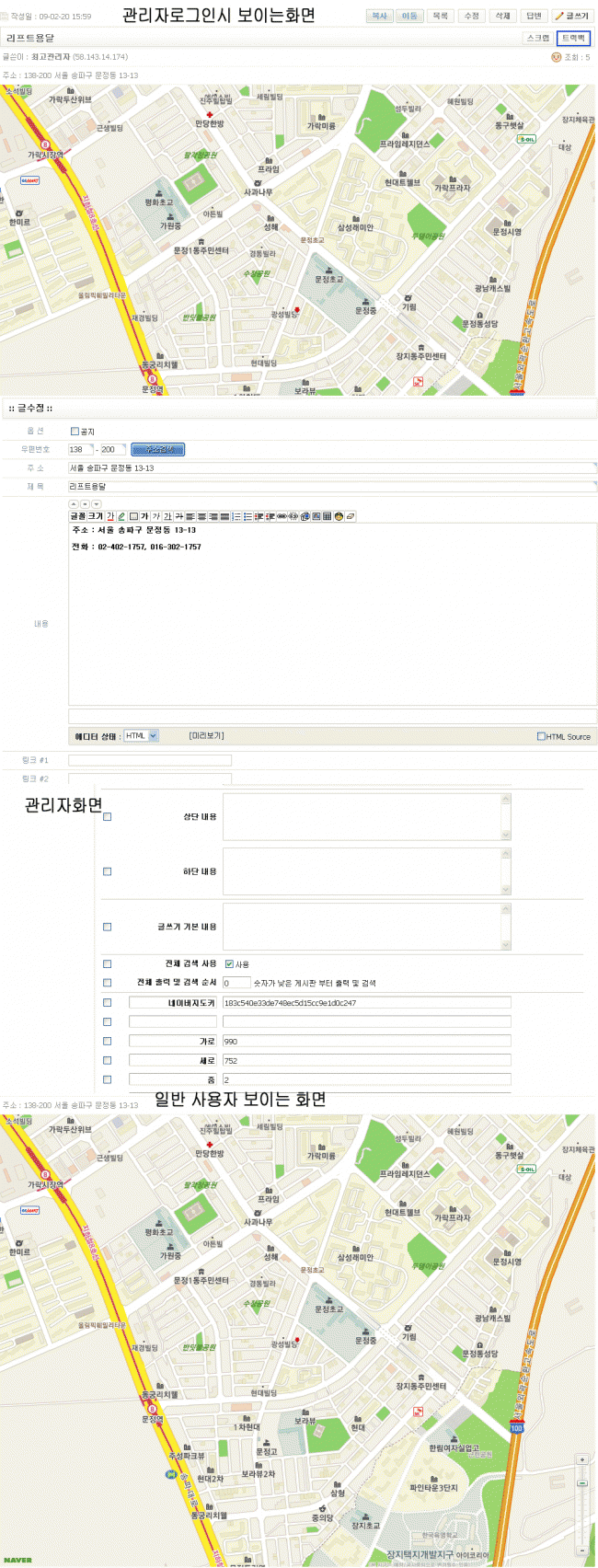Click scroll-down arrow of 글쓰기 기본 내용 textarea

coord(506,945)
